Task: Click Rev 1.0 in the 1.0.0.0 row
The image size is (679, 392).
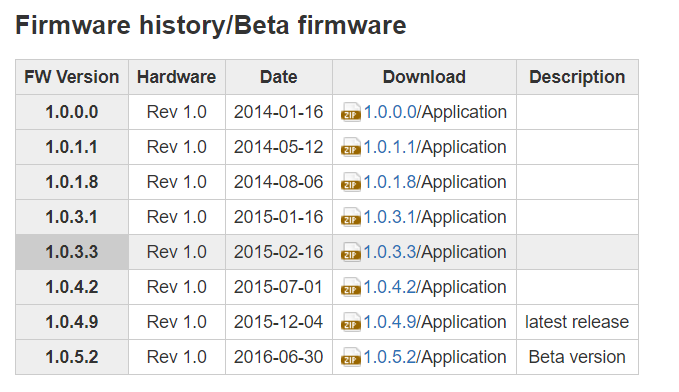Action: coord(177,112)
